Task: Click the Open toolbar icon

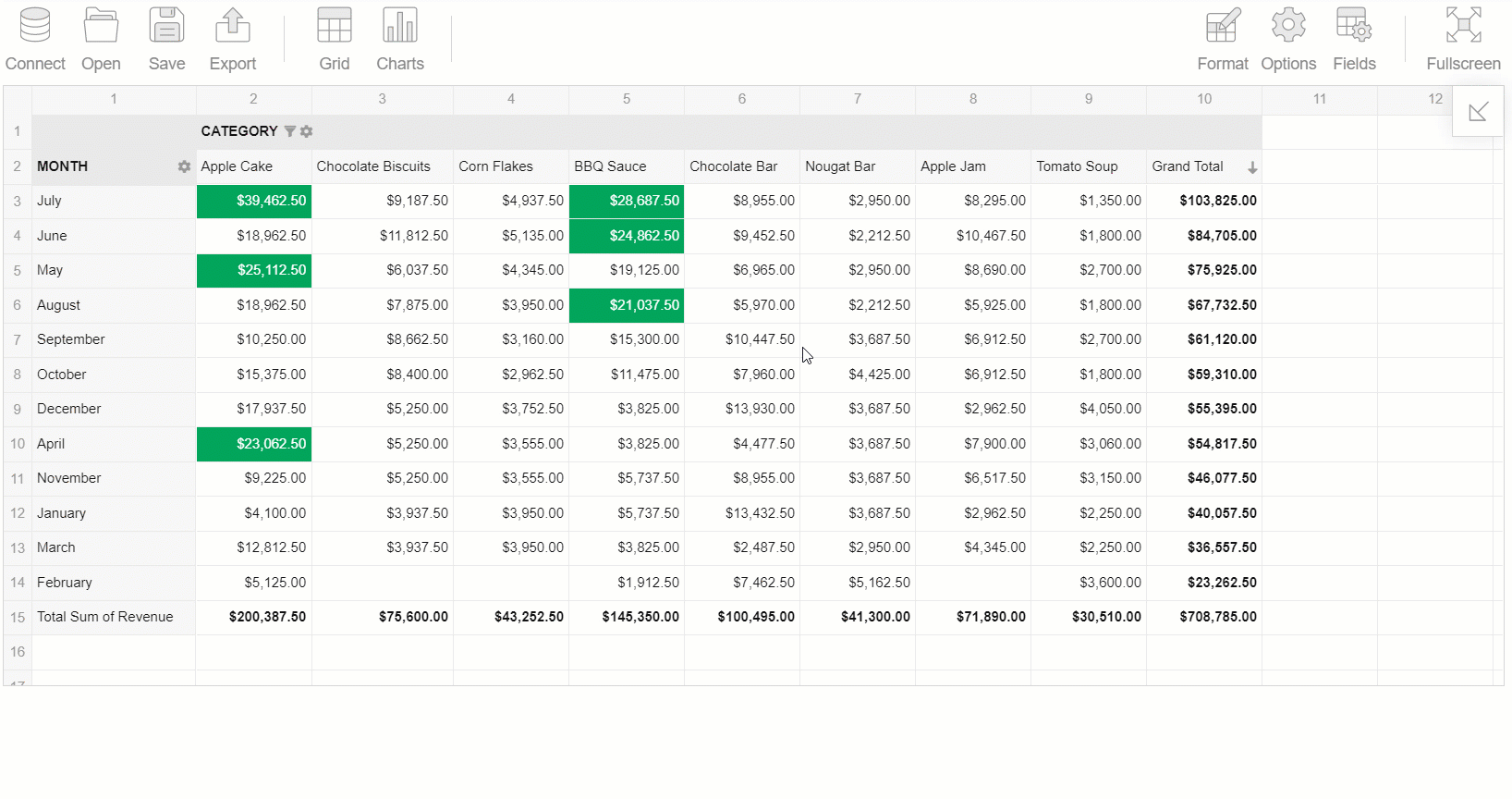Action: [x=101, y=40]
